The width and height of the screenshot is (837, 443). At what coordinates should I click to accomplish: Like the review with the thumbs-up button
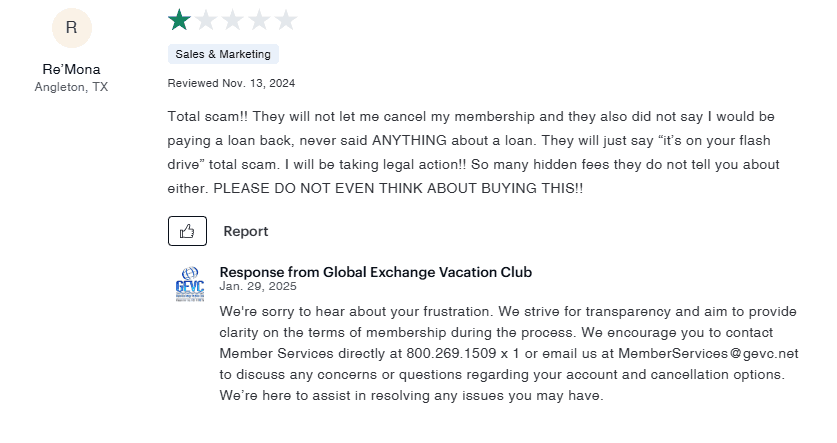(187, 231)
